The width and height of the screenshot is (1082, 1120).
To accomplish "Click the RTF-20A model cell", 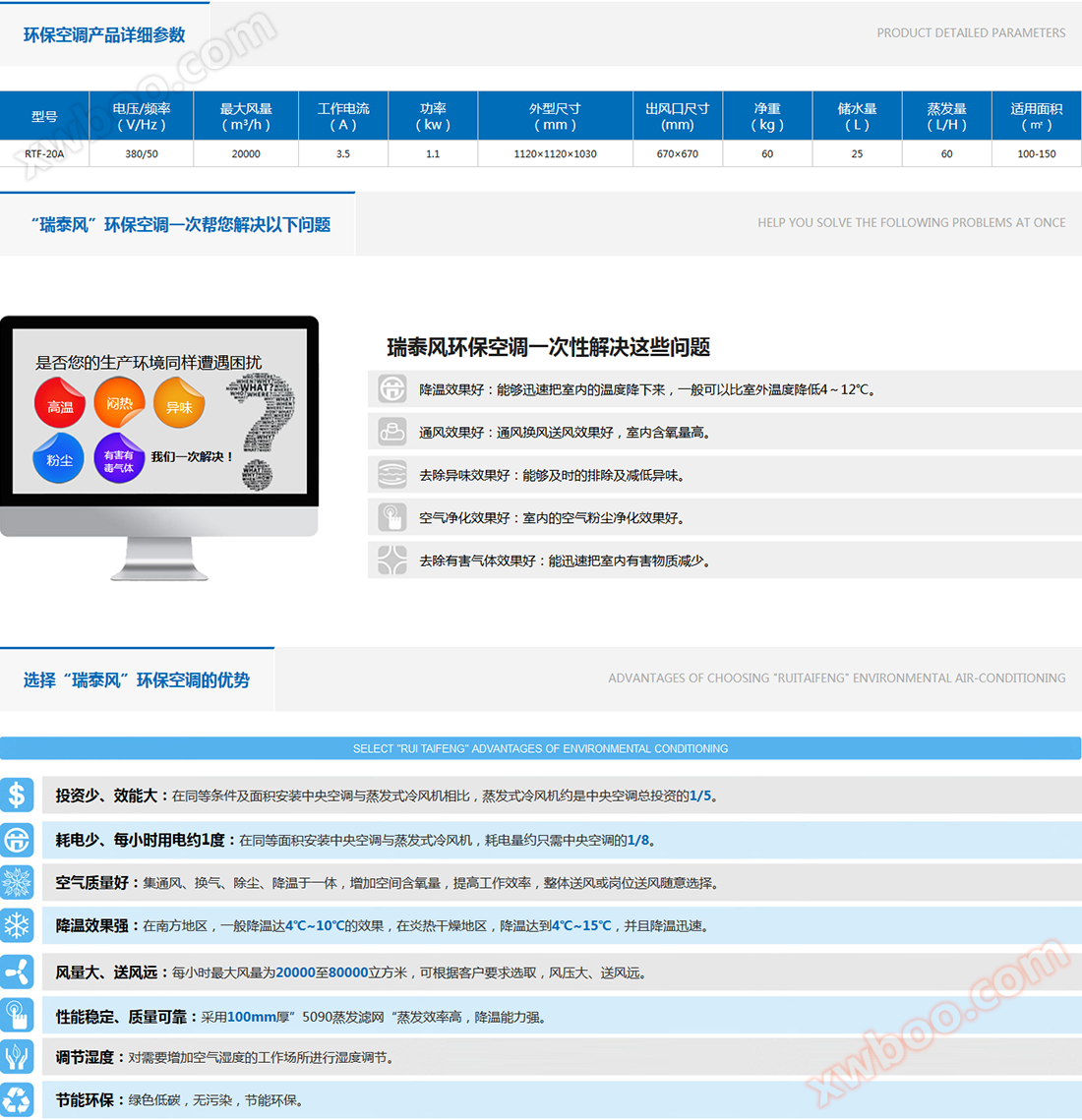I will (44, 154).
